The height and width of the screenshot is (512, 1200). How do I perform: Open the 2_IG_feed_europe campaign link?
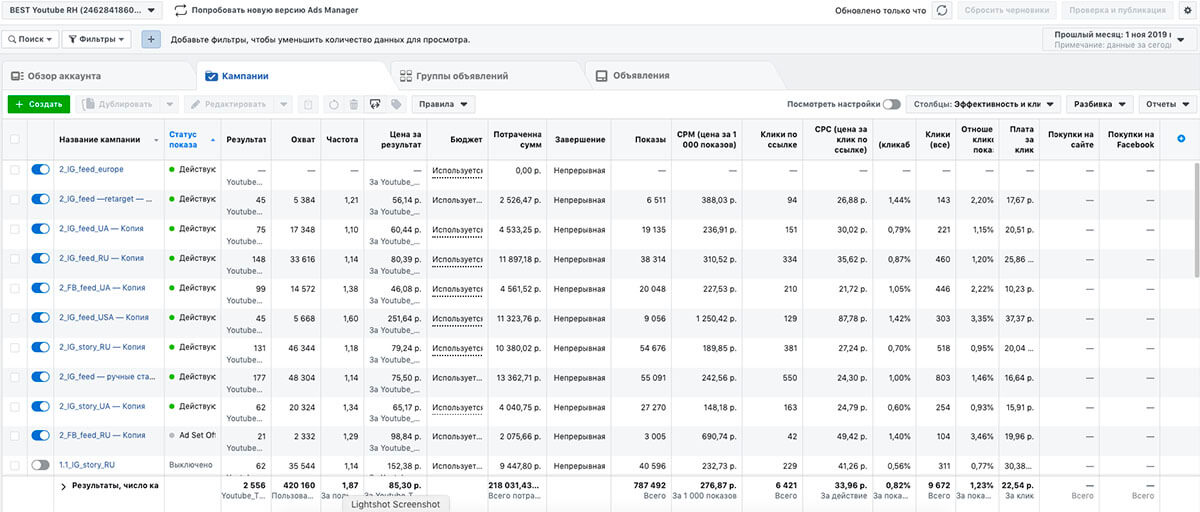tap(91, 170)
